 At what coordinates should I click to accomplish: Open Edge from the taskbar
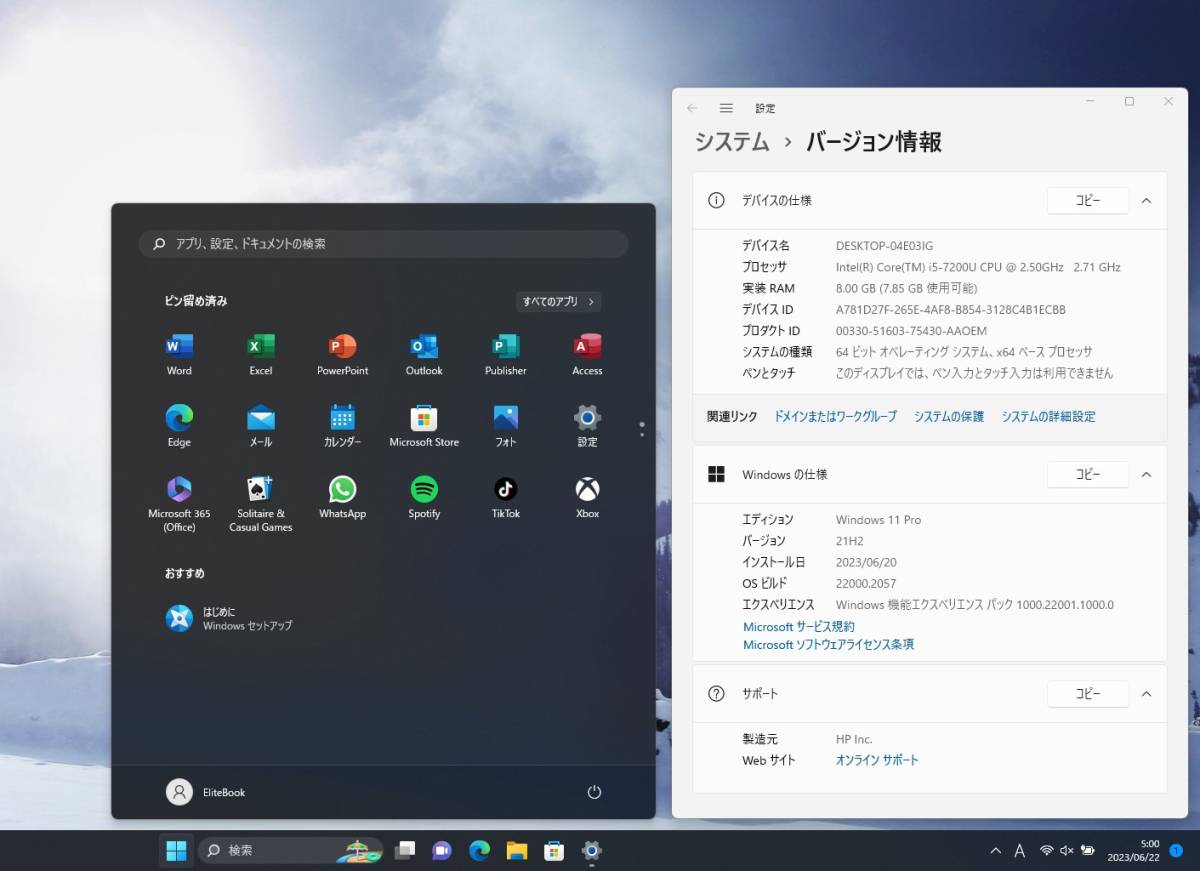tap(479, 850)
